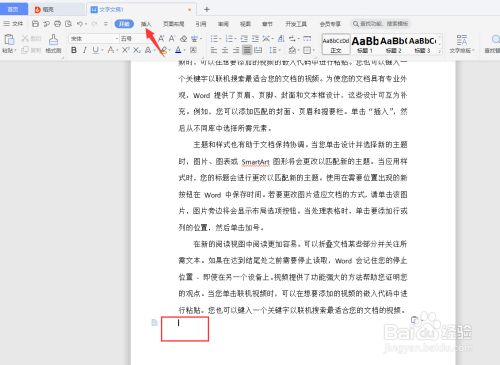This screenshot has width=500, height=365.
Task: Open the File menu
Action: [13, 24]
